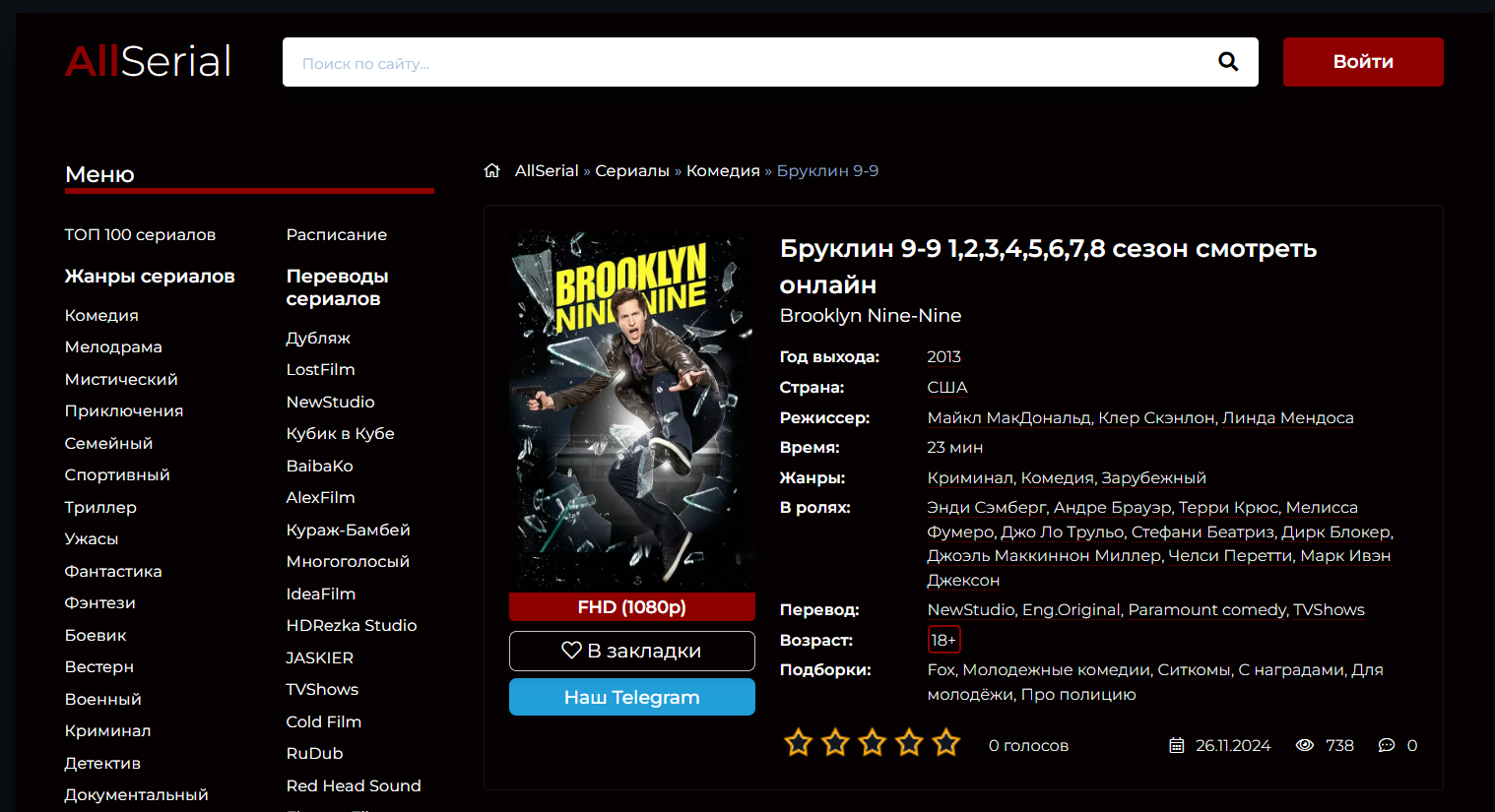Image resolution: width=1495 pixels, height=812 pixels.
Task: Click the eye views icon
Action: [x=1304, y=746]
